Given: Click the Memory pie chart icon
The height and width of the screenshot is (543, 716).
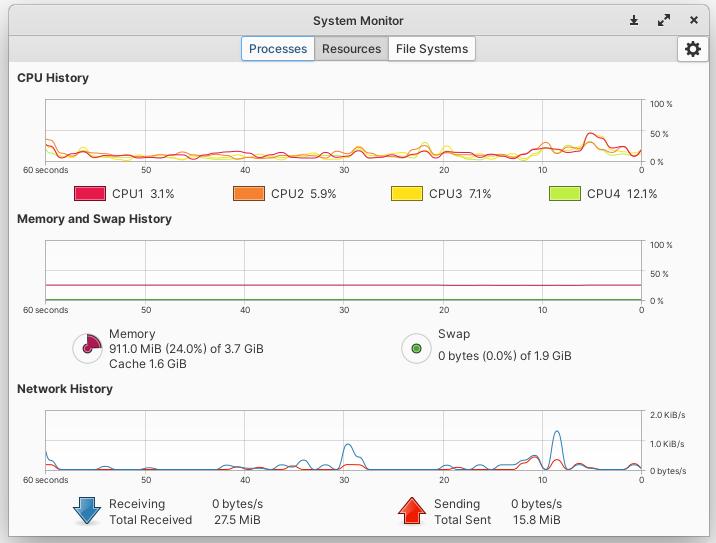Looking at the screenshot, I should [88, 348].
